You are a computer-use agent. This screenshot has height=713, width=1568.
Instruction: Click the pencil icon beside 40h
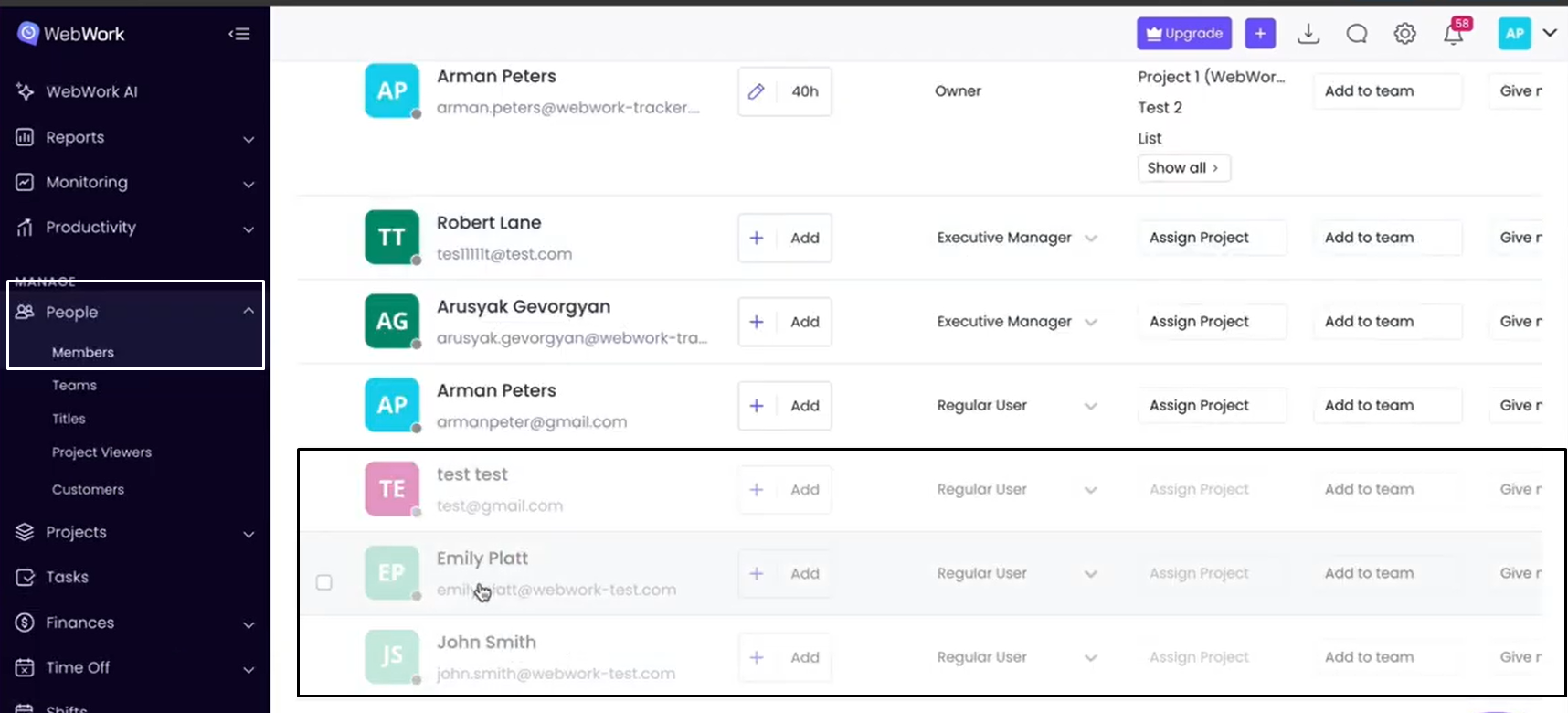pyautogui.click(x=757, y=91)
